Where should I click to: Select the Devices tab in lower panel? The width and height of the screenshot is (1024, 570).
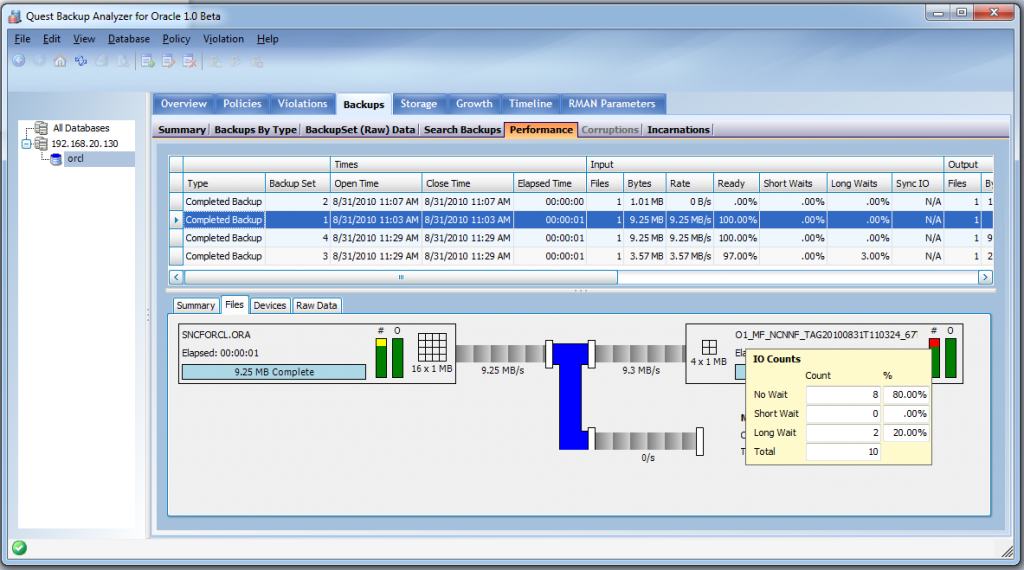pyautogui.click(x=270, y=306)
